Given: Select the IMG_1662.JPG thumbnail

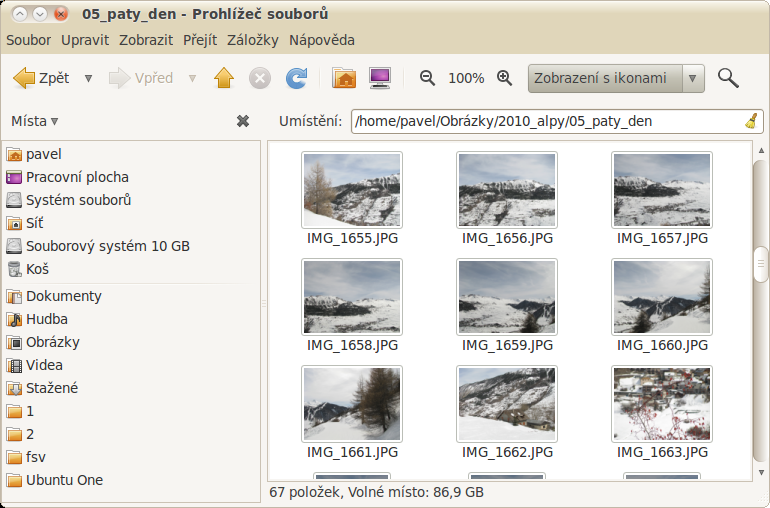Looking at the screenshot, I should click(x=507, y=404).
